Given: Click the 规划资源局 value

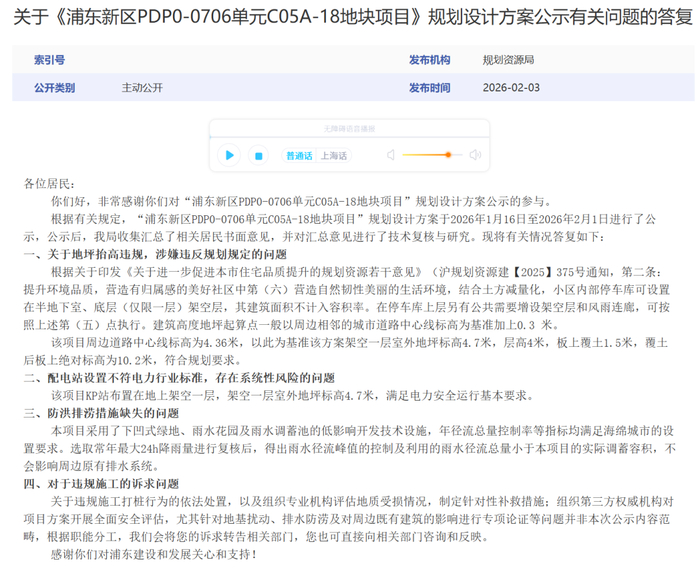Looking at the screenshot, I should (508, 60).
